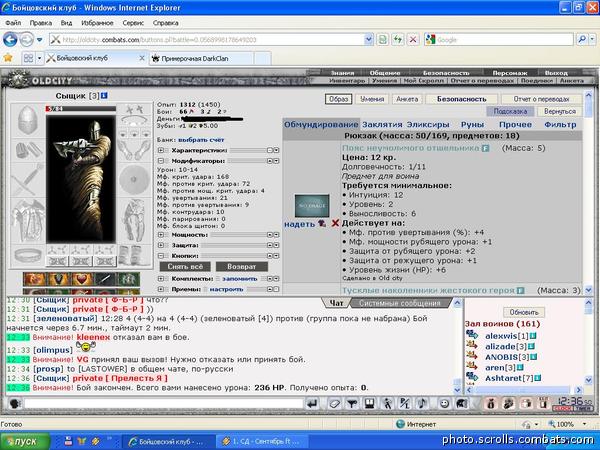Click info icon next to alexwis[1]

[533, 336]
